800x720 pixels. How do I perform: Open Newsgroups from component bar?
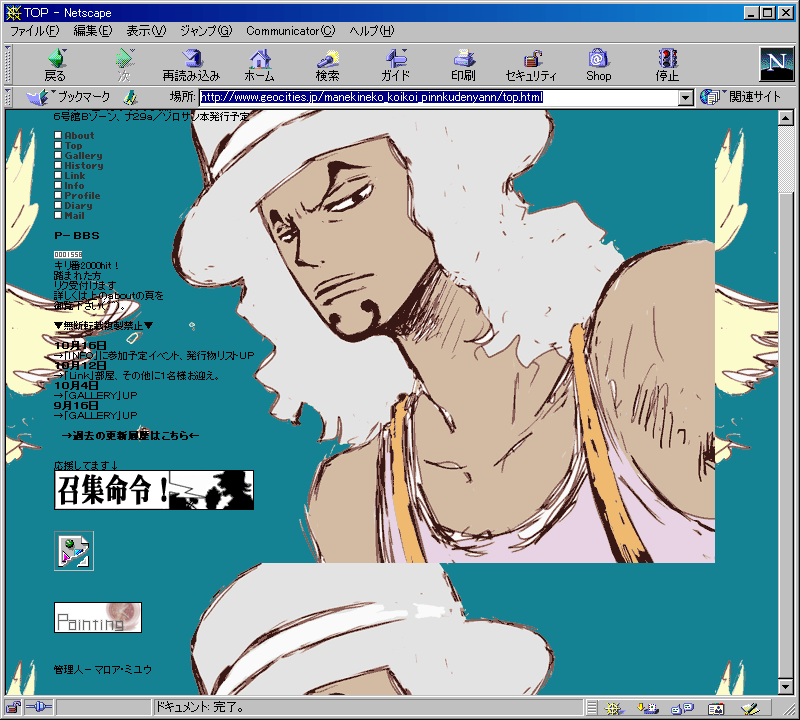[682, 708]
